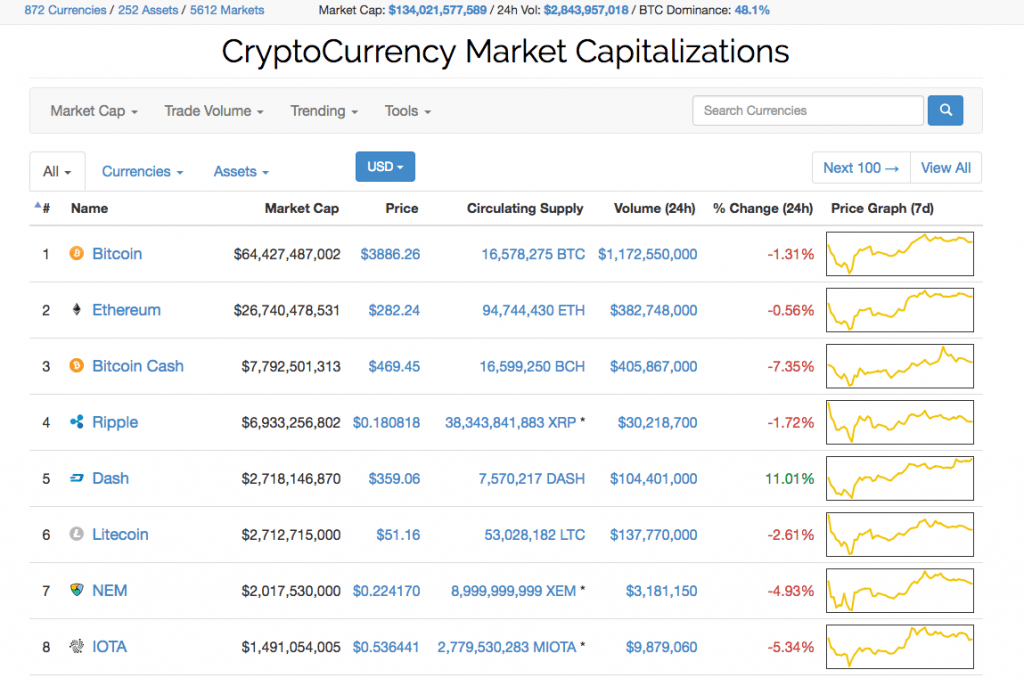Click the Bitcoin coin icon
This screenshot has width=1024, height=678.
click(76, 254)
